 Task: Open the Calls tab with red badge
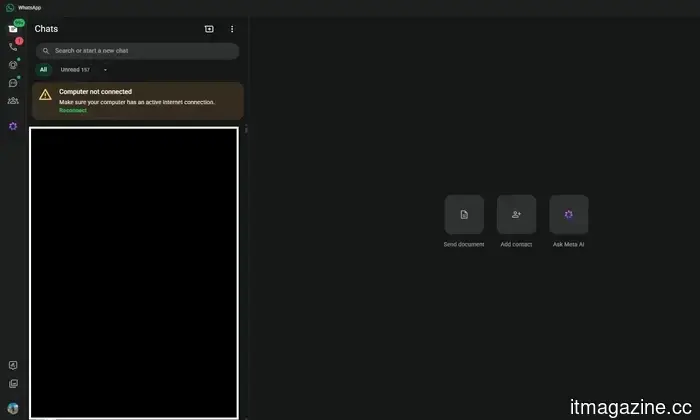[13, 47]
